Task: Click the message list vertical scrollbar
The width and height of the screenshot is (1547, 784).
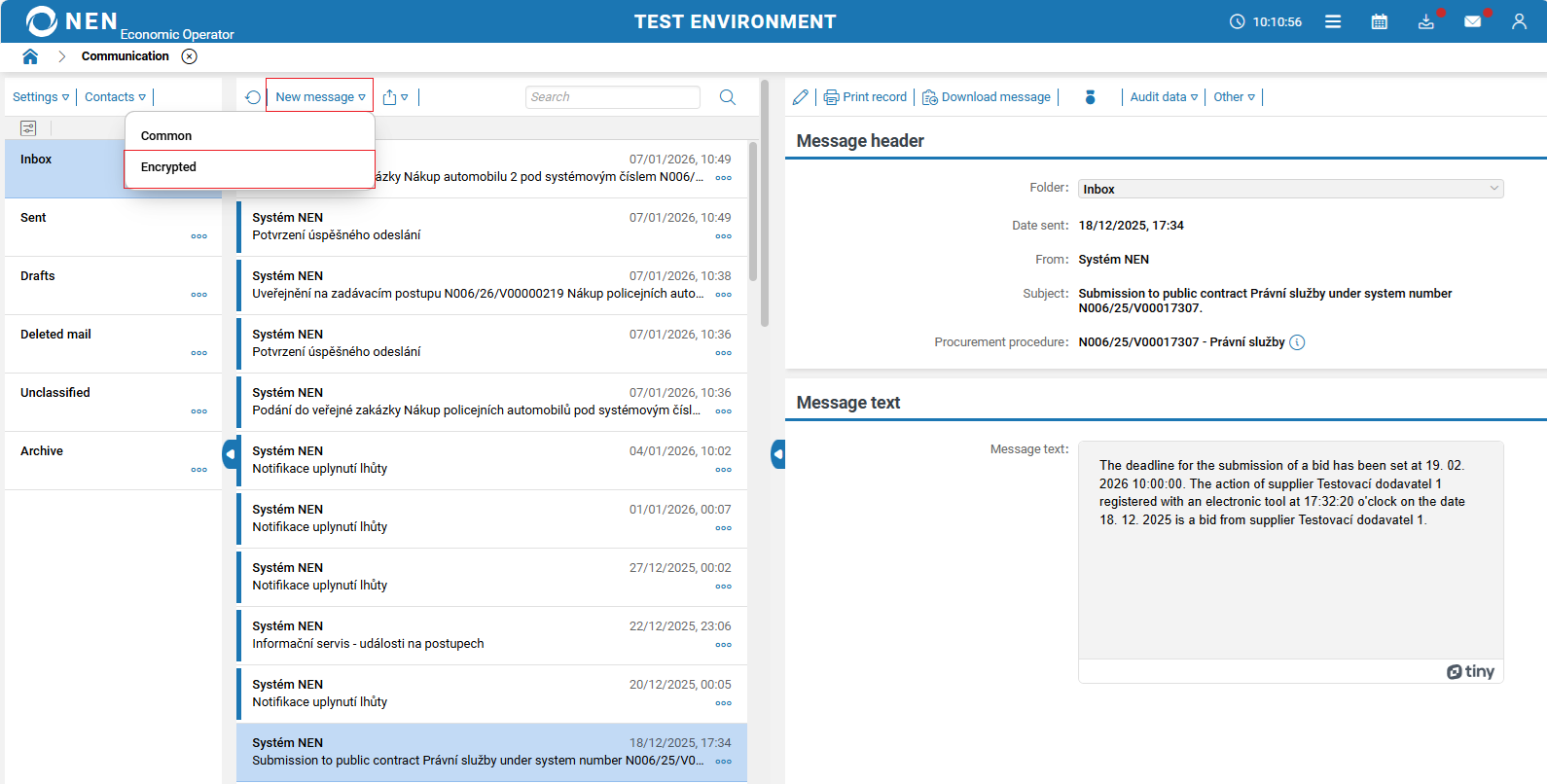Action: click(x=753, y=212)
